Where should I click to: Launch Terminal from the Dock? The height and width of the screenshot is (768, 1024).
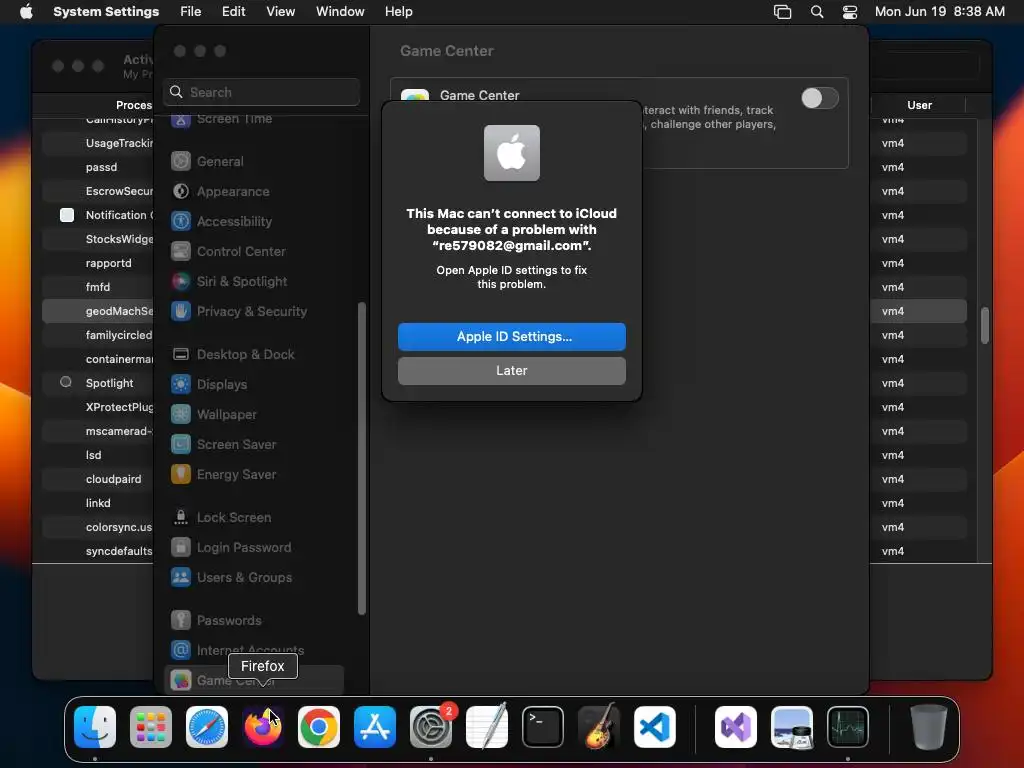click(x=543, y=727)
